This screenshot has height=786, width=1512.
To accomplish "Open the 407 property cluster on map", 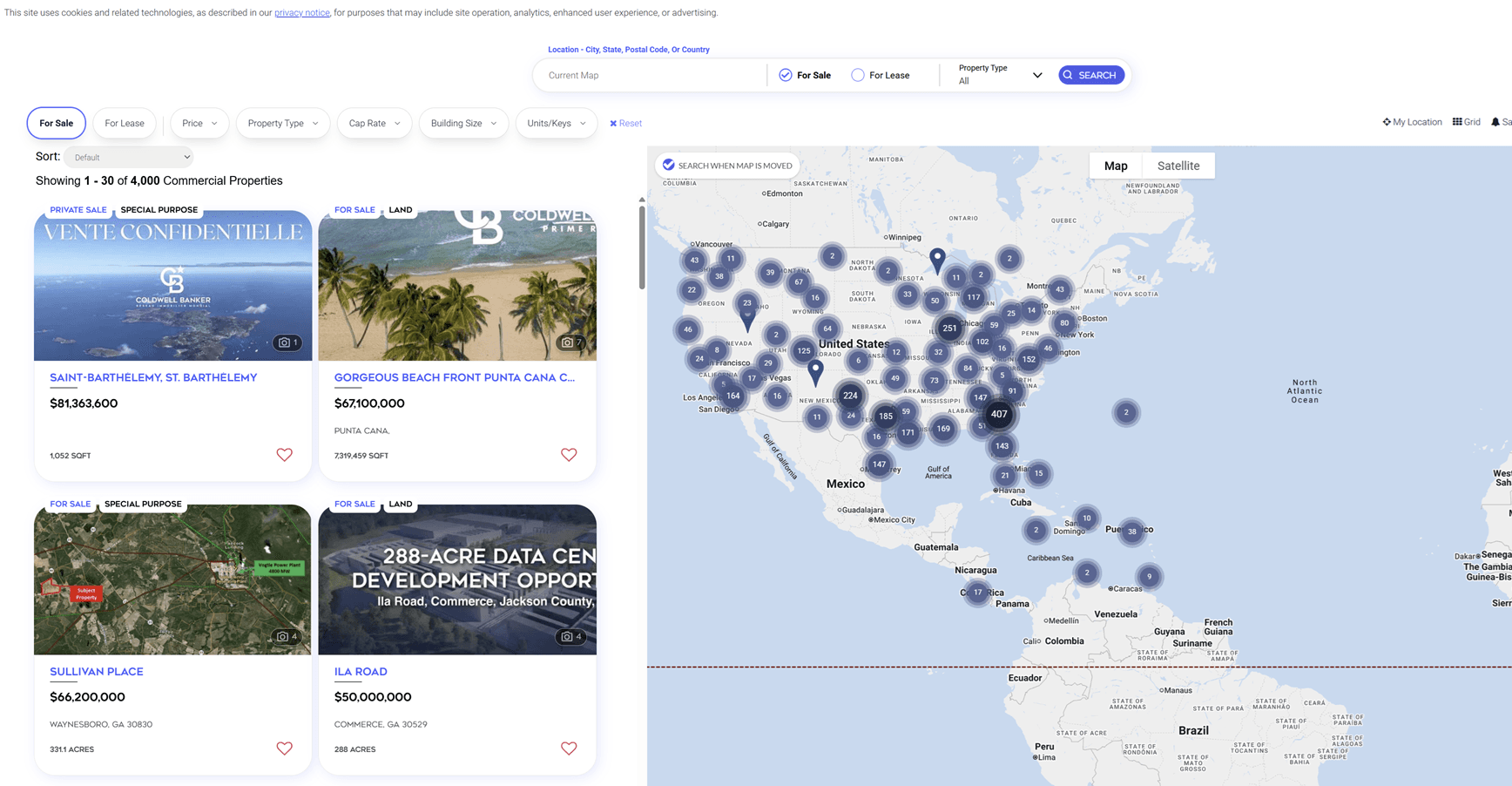I will [x=998, y=414].
